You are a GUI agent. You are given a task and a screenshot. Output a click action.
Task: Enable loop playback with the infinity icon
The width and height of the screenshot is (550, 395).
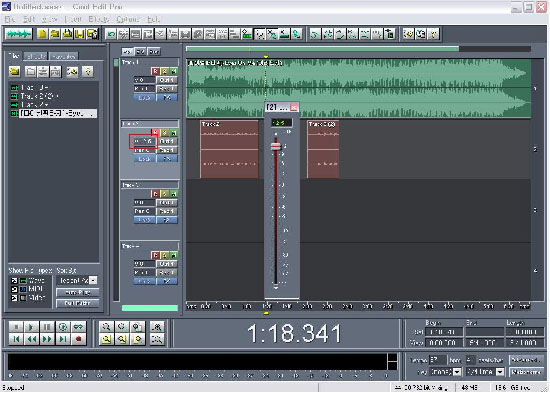coord(78,327)
